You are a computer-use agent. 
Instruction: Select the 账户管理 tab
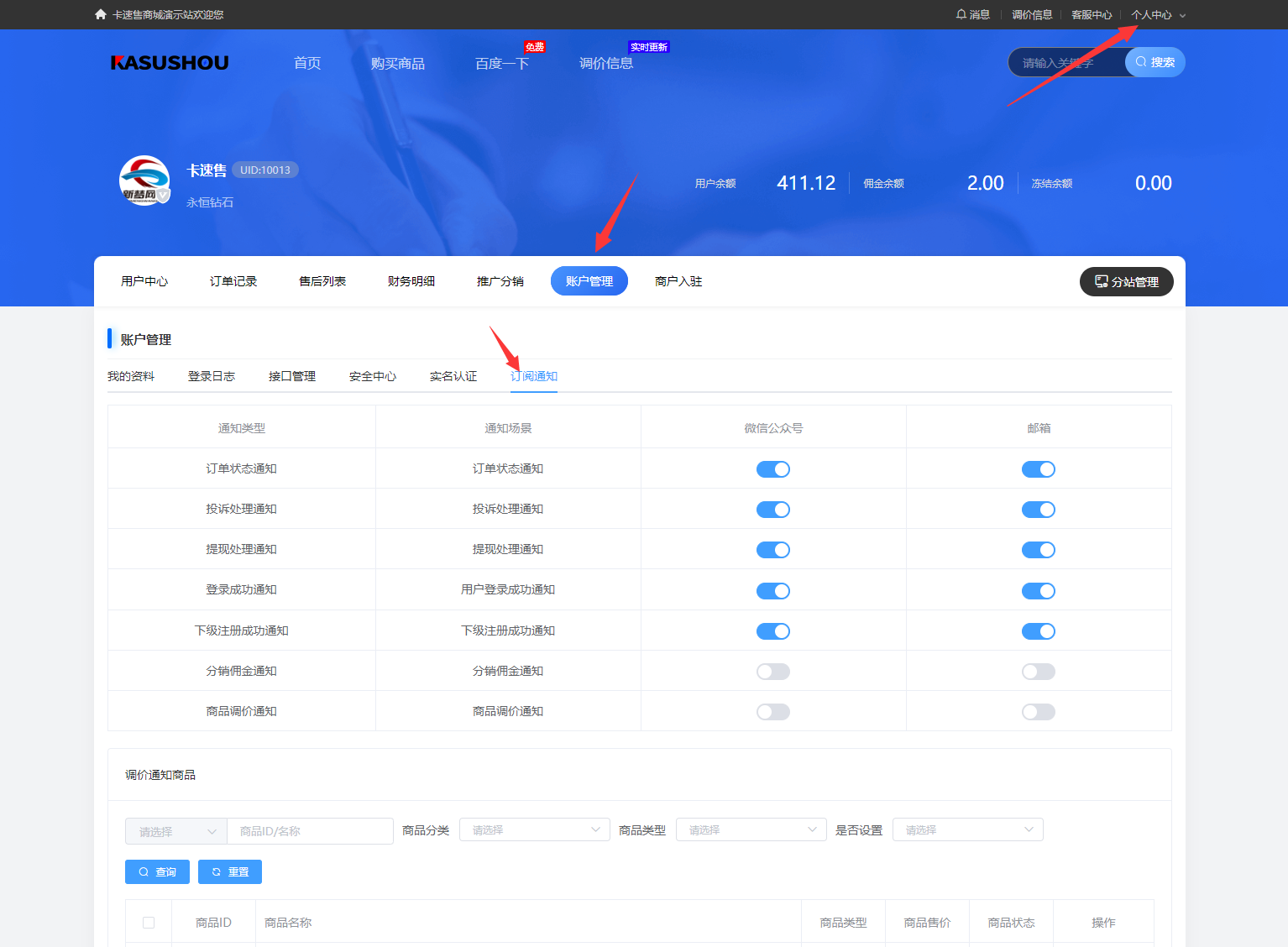[589, 281]
